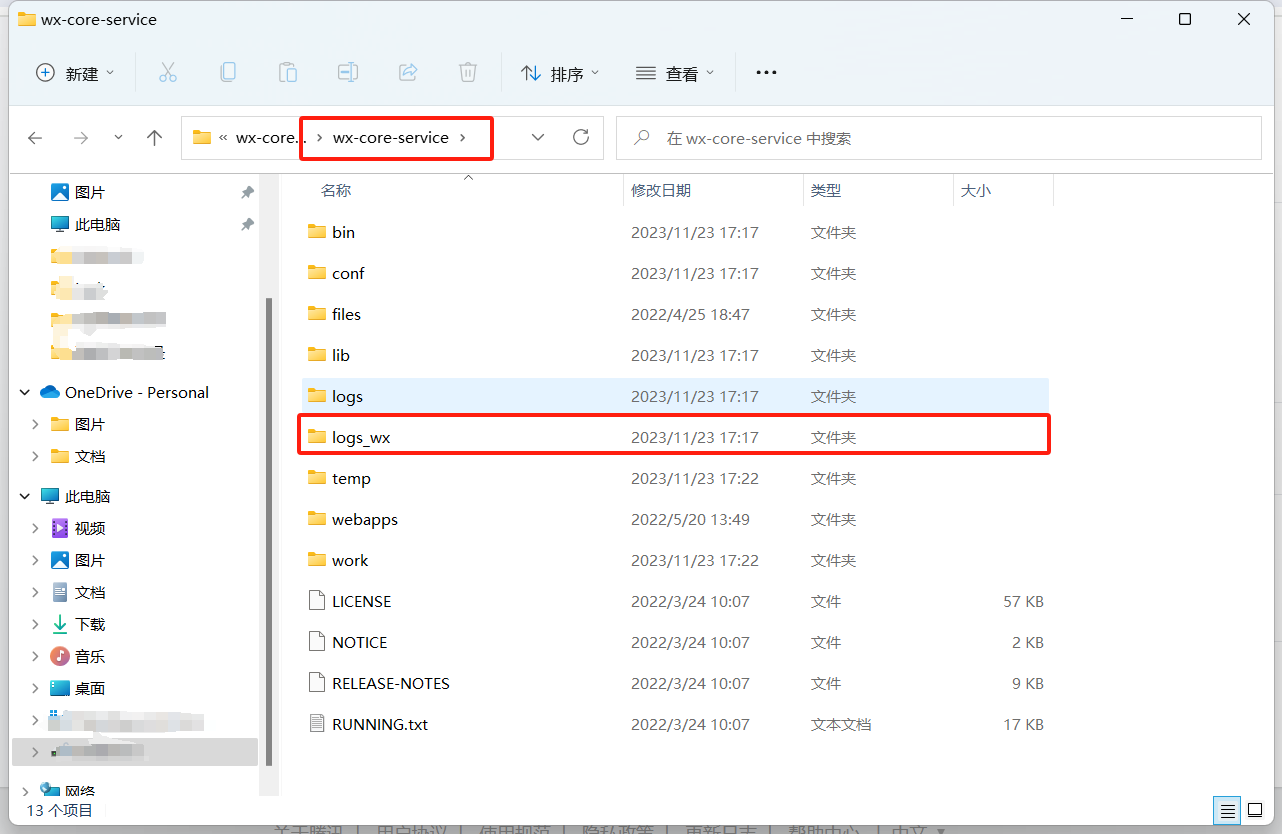Select the RUNNING.txt file
The image size is (1282, 834).
point(379,724)
